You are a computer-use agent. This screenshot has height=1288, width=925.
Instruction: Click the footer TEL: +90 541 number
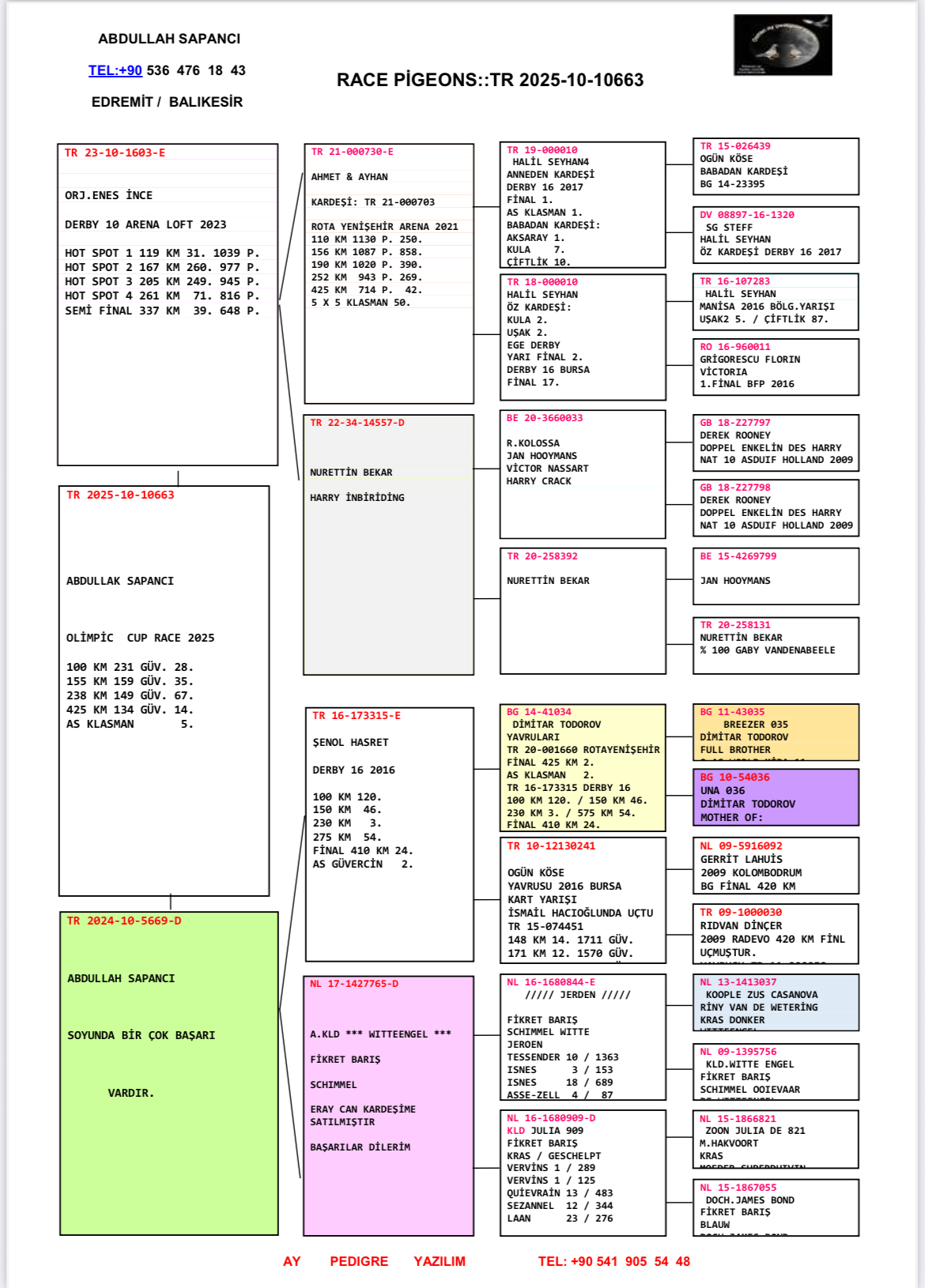click(614, 1261)
